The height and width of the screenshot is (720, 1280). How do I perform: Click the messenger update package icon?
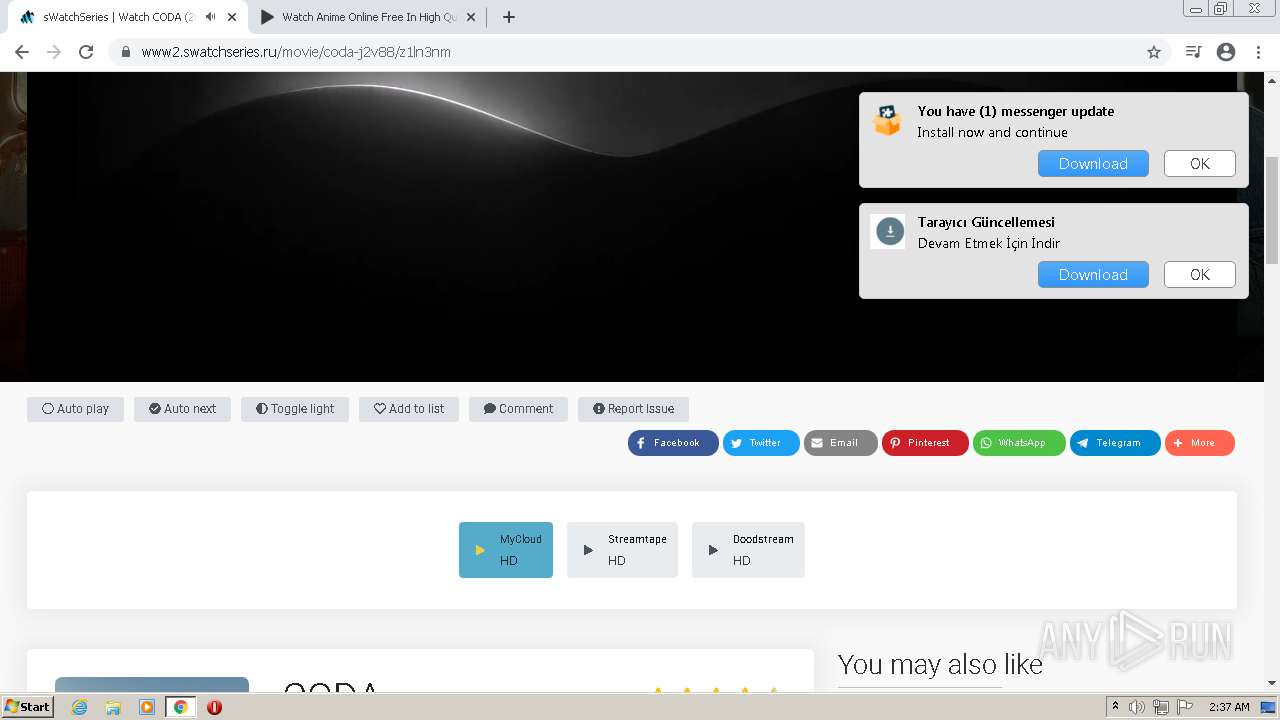[x=887, y=120]
